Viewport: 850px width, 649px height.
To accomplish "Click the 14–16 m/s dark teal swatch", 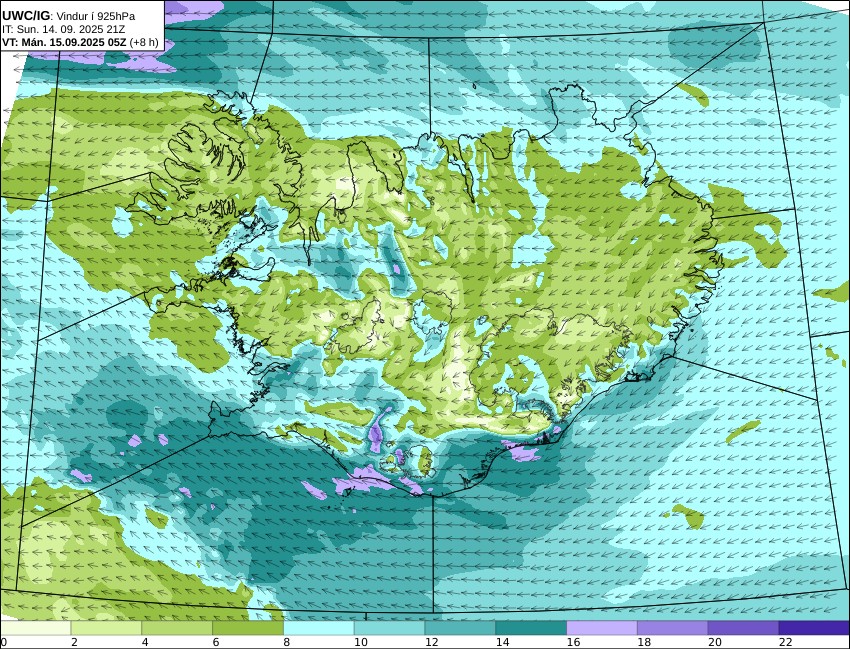I will 531,628.
